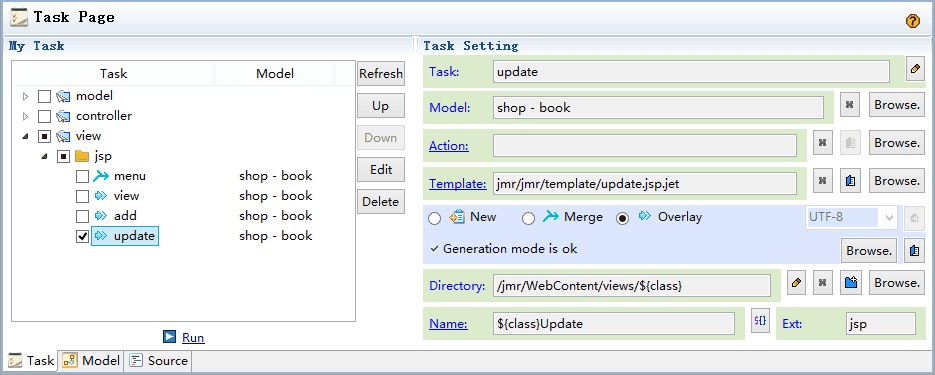Click in the Ext input field
The width and height of the screenshot is (935, 375).
pos(880,324)
